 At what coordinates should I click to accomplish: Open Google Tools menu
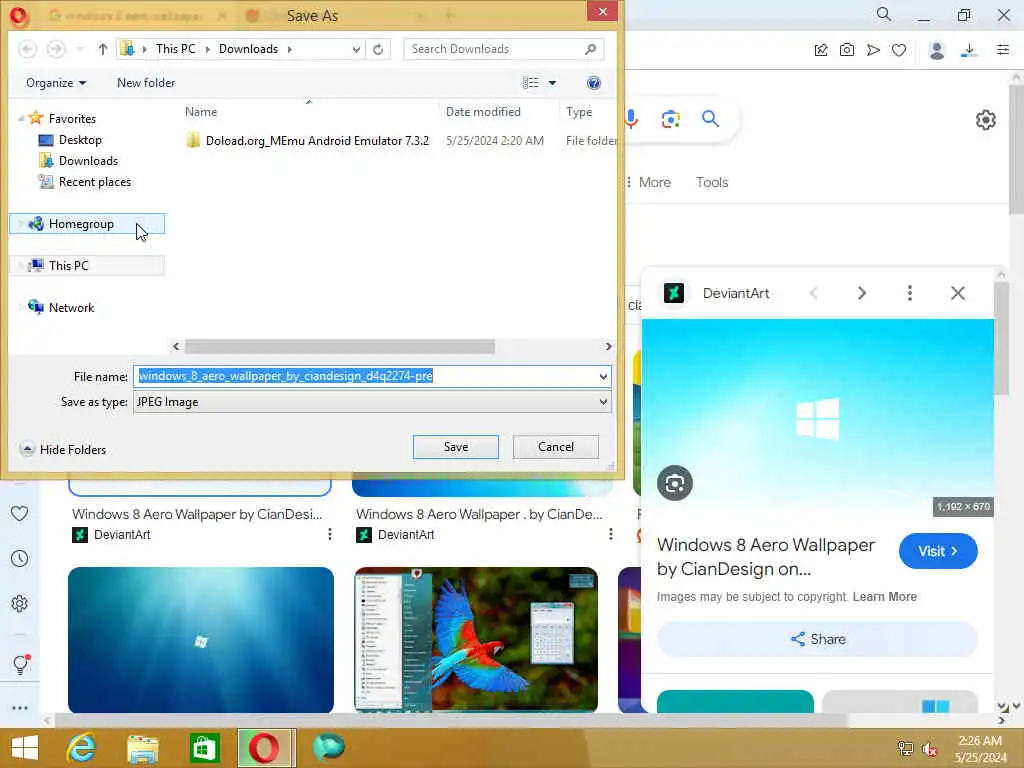712,182
